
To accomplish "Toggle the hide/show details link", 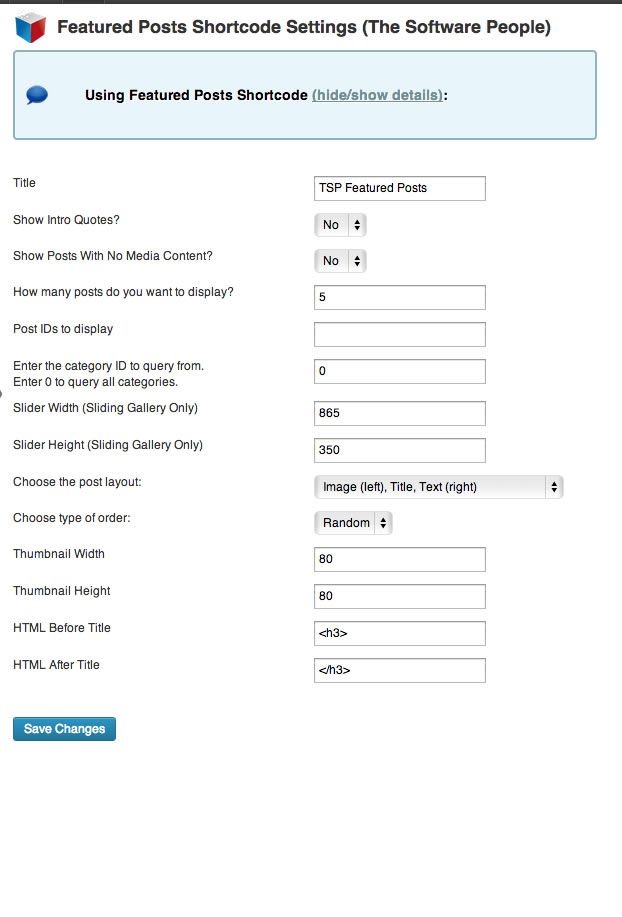I will coord(378,95).
